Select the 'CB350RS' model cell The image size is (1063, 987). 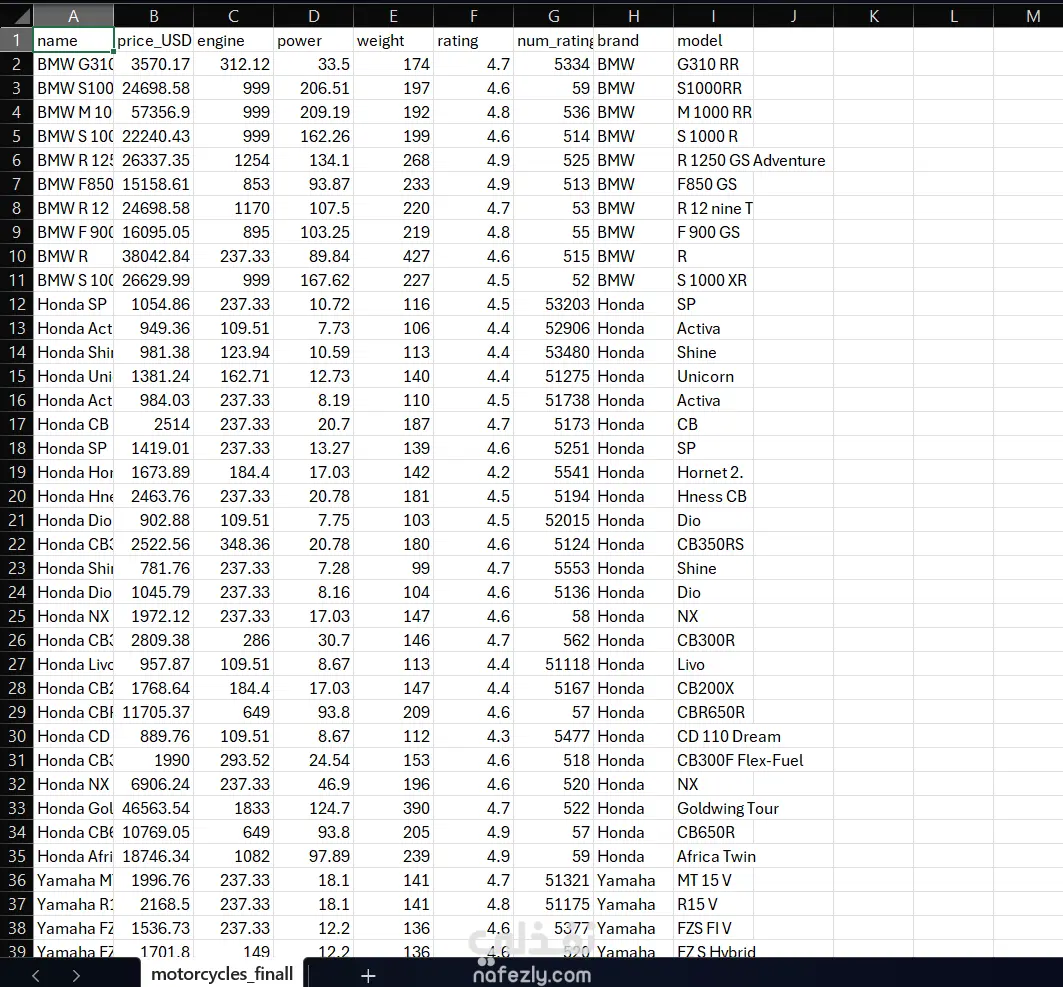click(713, 544)
